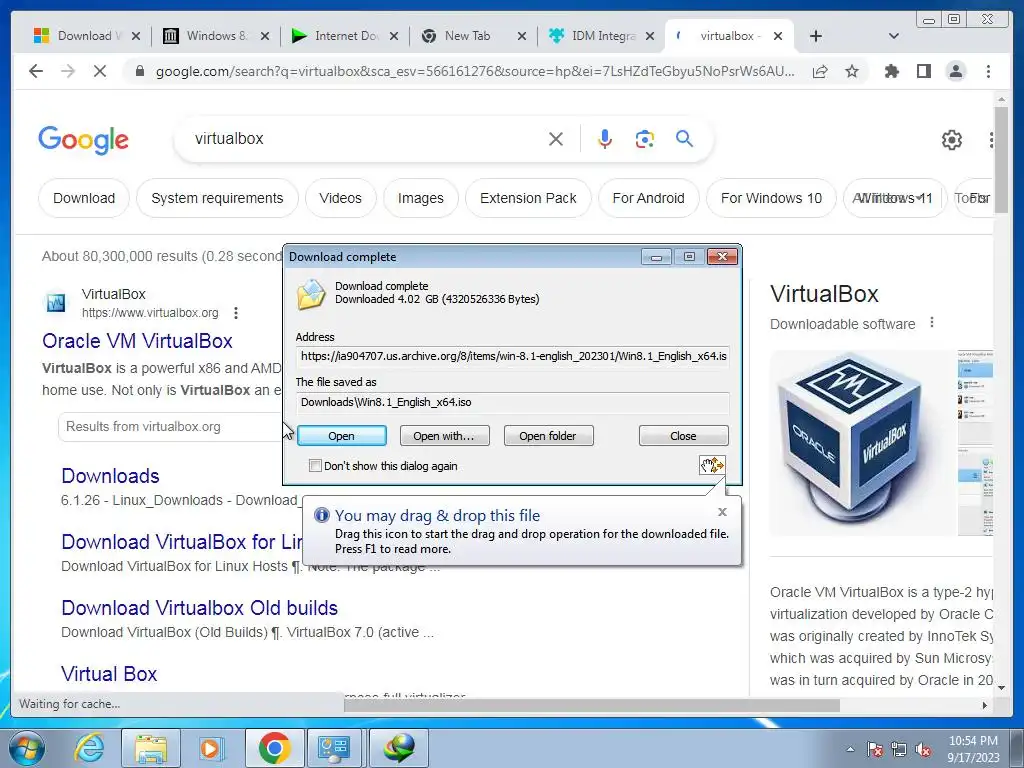This screenshot has height=768, width=1024.
Task: Open control panel taskbar icon
Action: click(x=336, y=748)
